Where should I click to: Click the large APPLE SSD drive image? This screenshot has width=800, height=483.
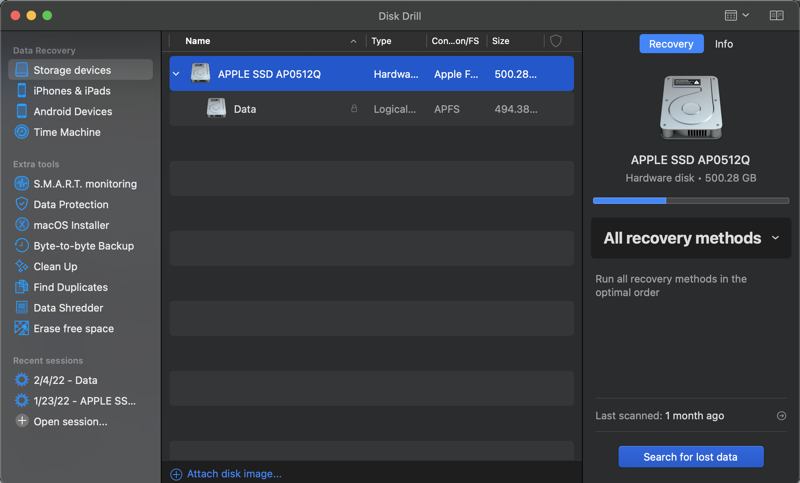coord(691,108)
